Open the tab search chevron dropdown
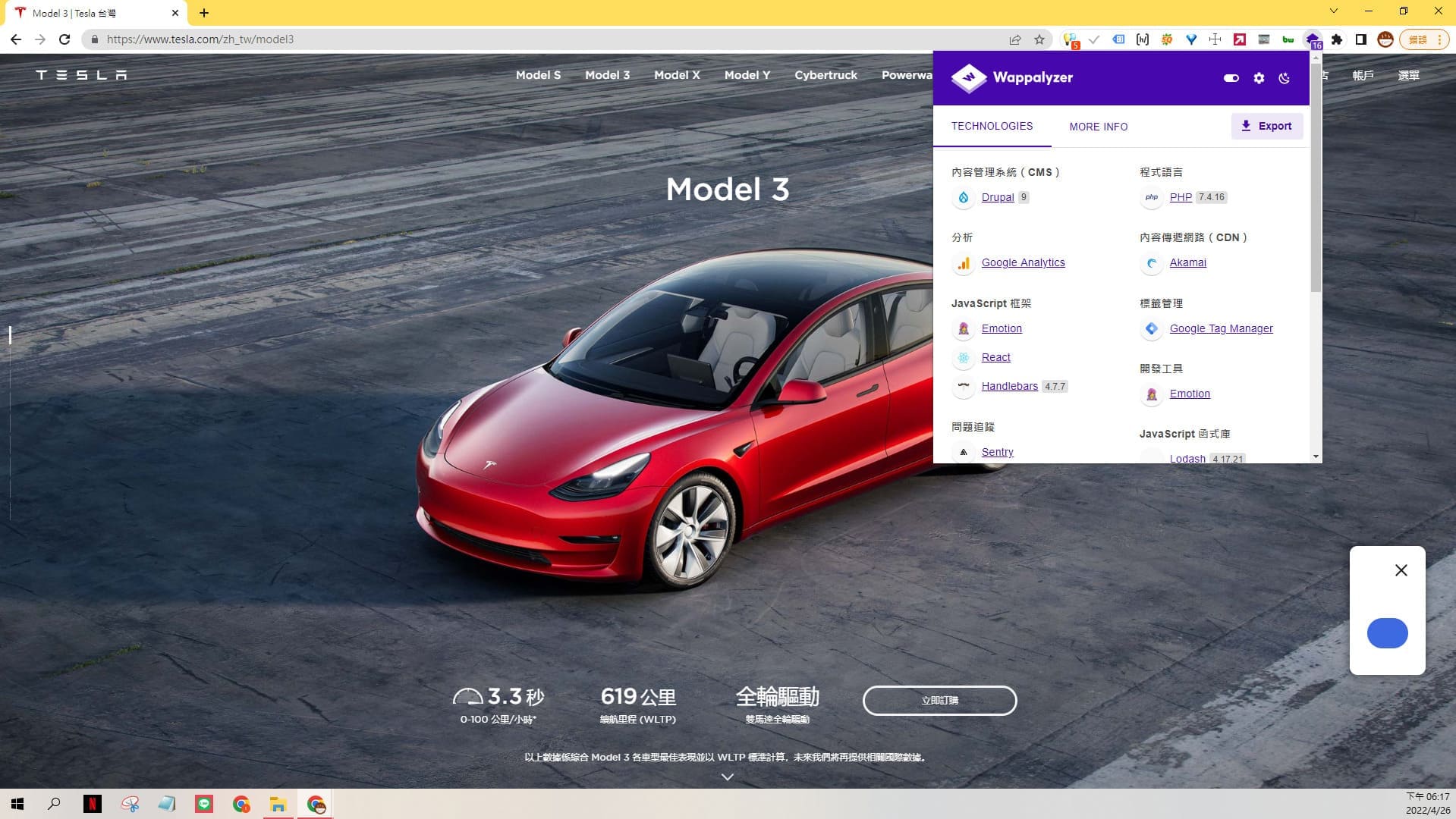The width and height of the screenshot is (1456, 819). [x=1333, y=11]
